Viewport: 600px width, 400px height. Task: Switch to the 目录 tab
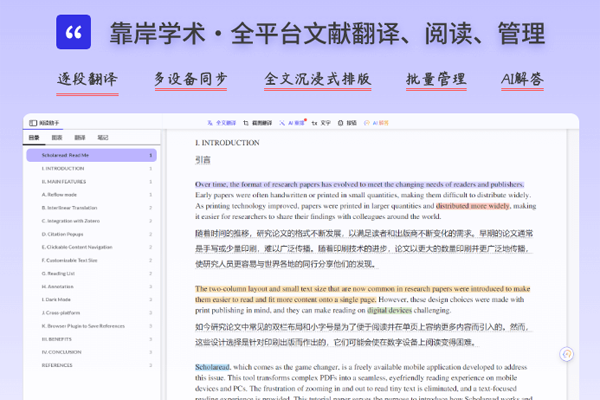[x=34, y=136]
